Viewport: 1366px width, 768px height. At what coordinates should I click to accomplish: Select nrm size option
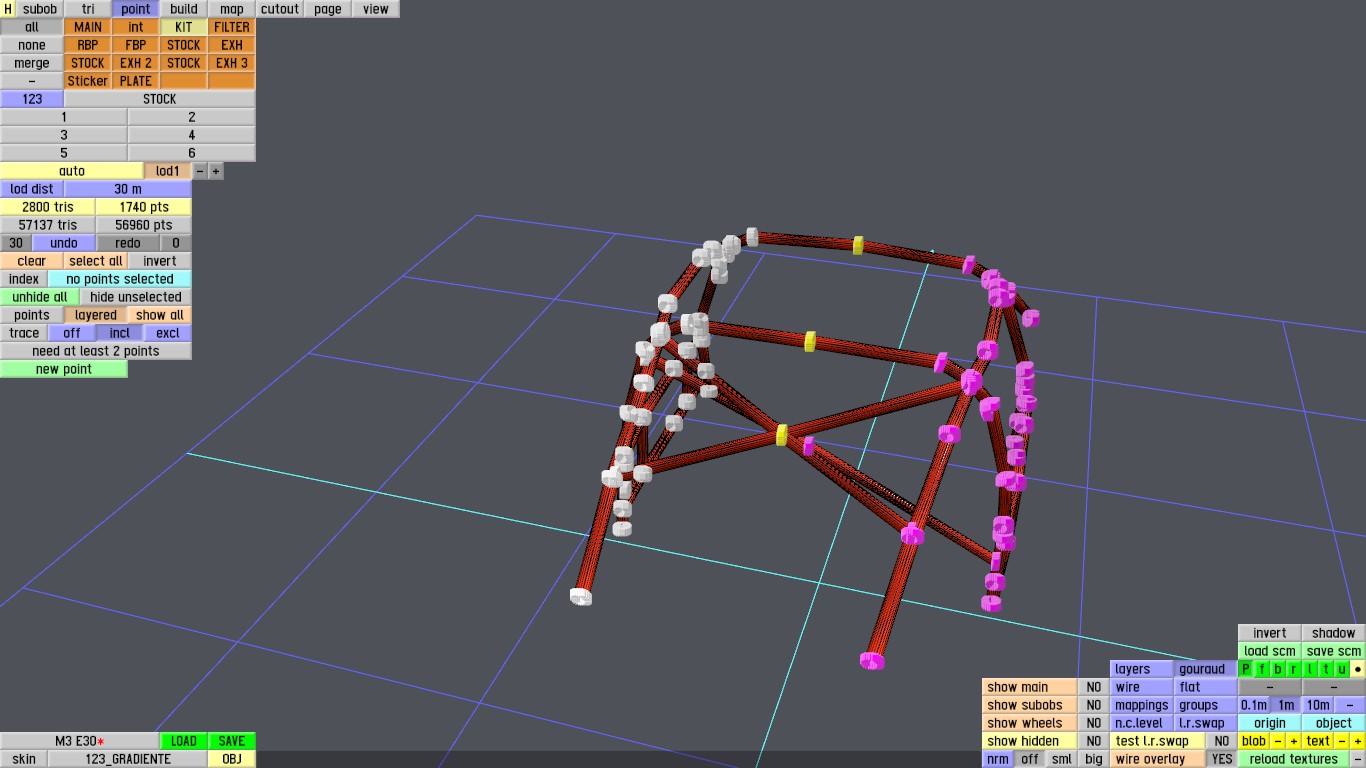(997, 759)
